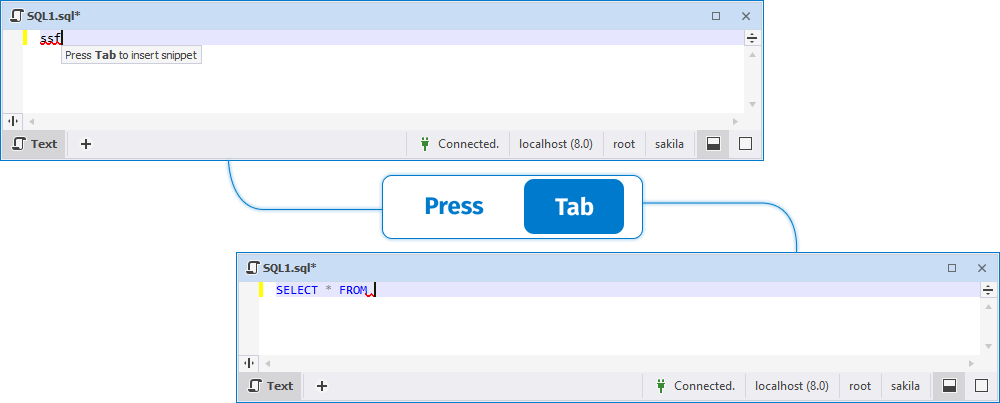Click the horizontal split handle icon in upper editor
The image size is (1000, 403).
pos(753,38)
